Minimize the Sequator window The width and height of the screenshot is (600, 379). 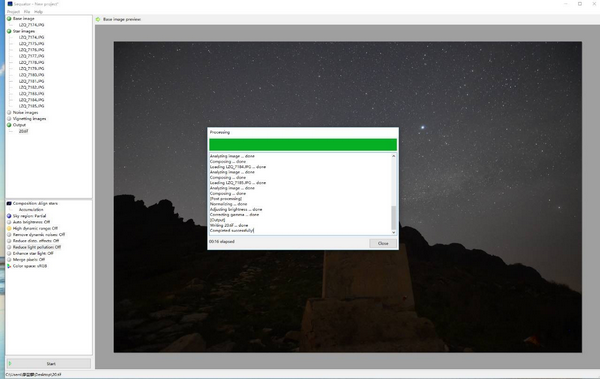(566, 4)
